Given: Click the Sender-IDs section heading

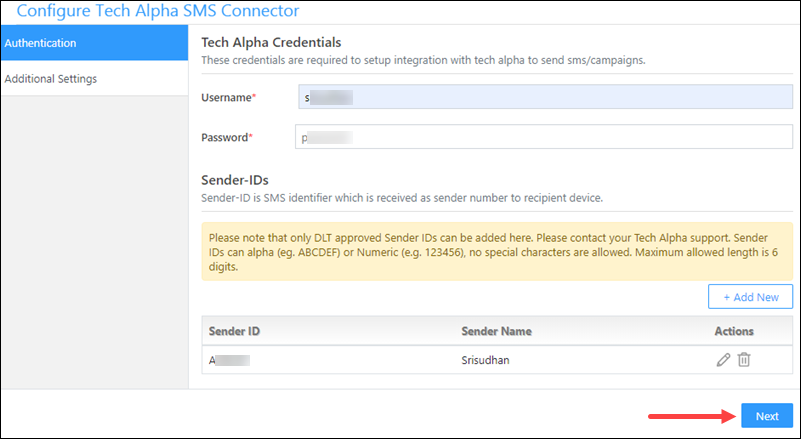Looking at the screenshot, I should 235,180.
